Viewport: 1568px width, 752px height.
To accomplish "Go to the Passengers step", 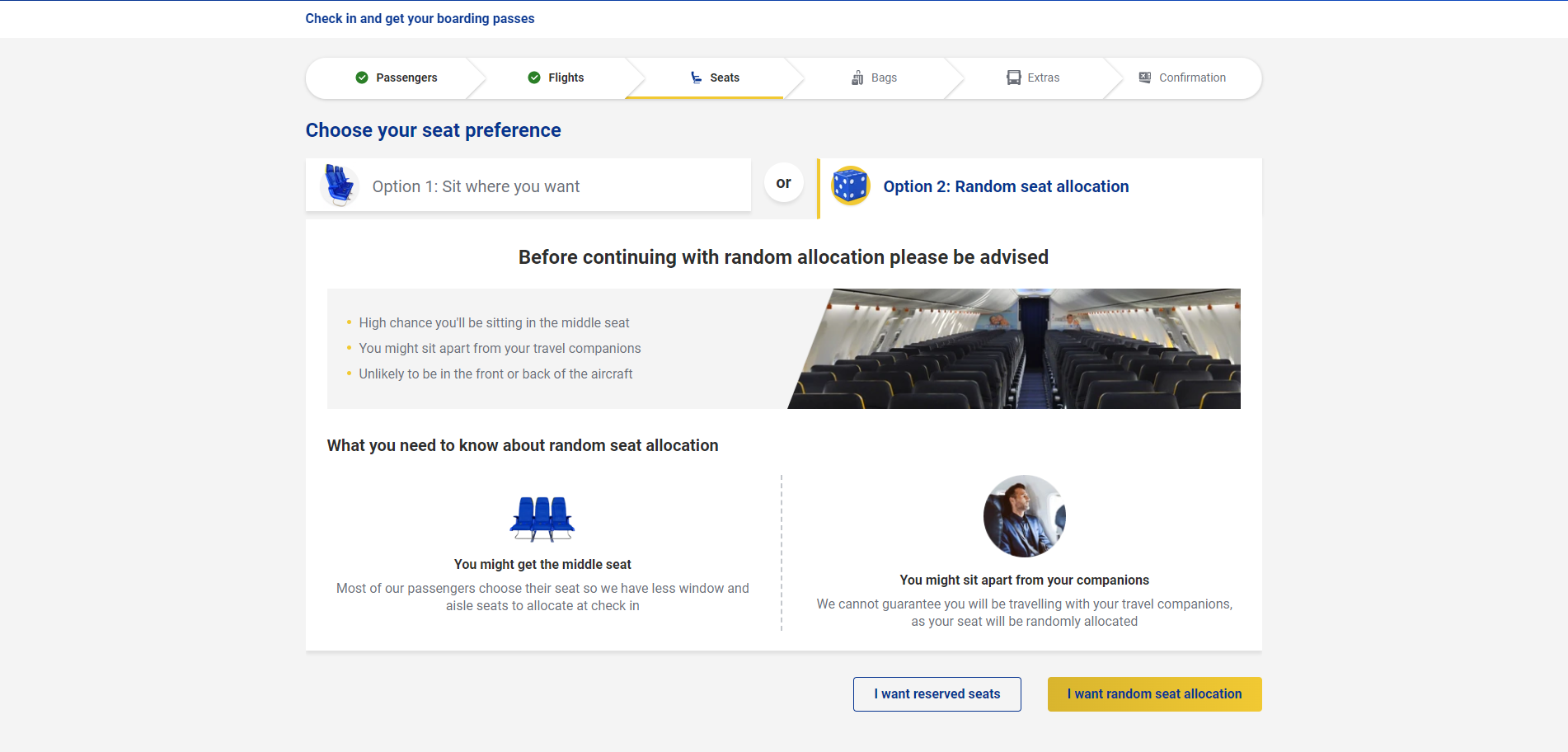I will tap(406, 78).
